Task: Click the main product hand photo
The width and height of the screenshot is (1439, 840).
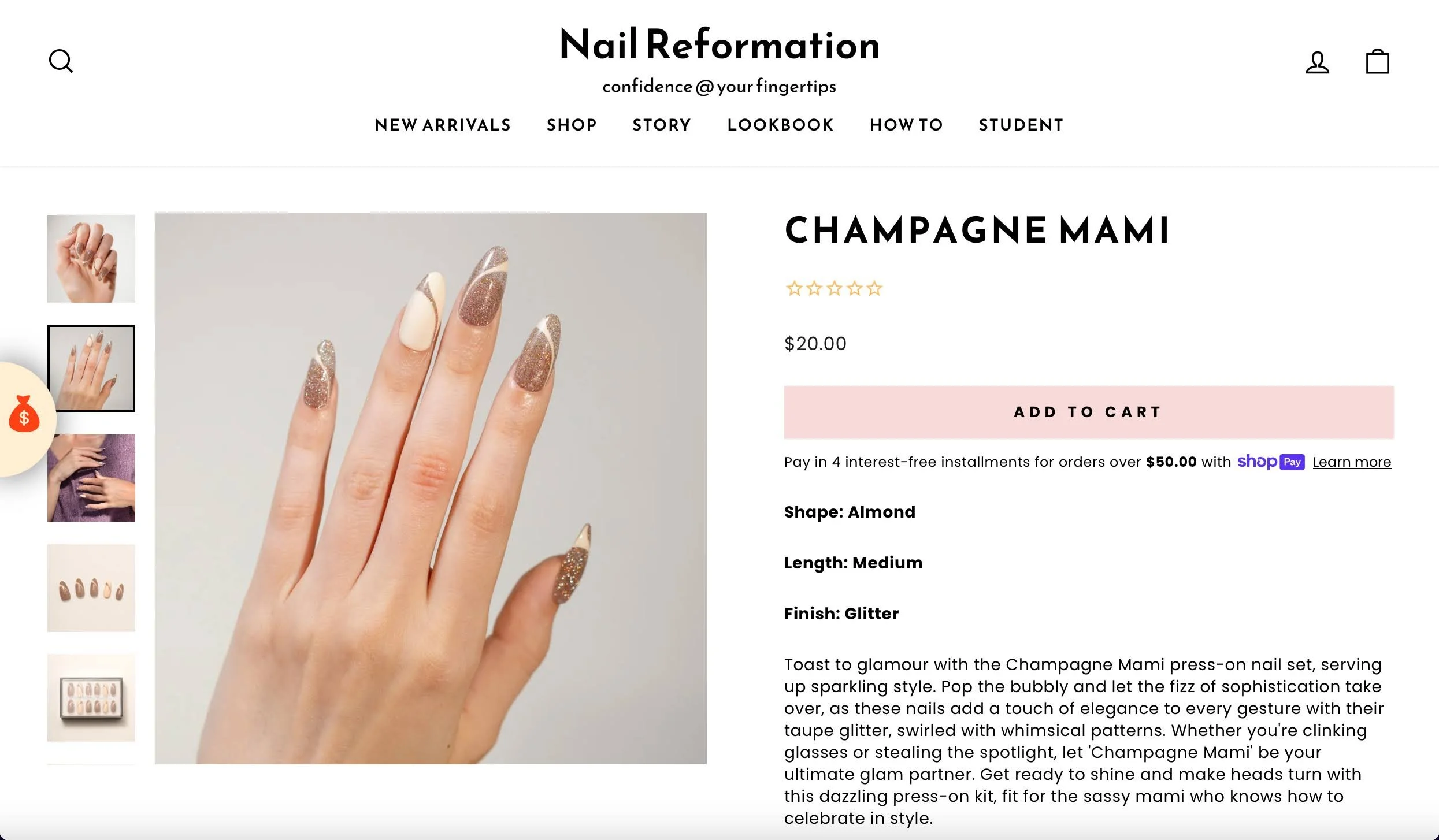Action: (431, 488)
